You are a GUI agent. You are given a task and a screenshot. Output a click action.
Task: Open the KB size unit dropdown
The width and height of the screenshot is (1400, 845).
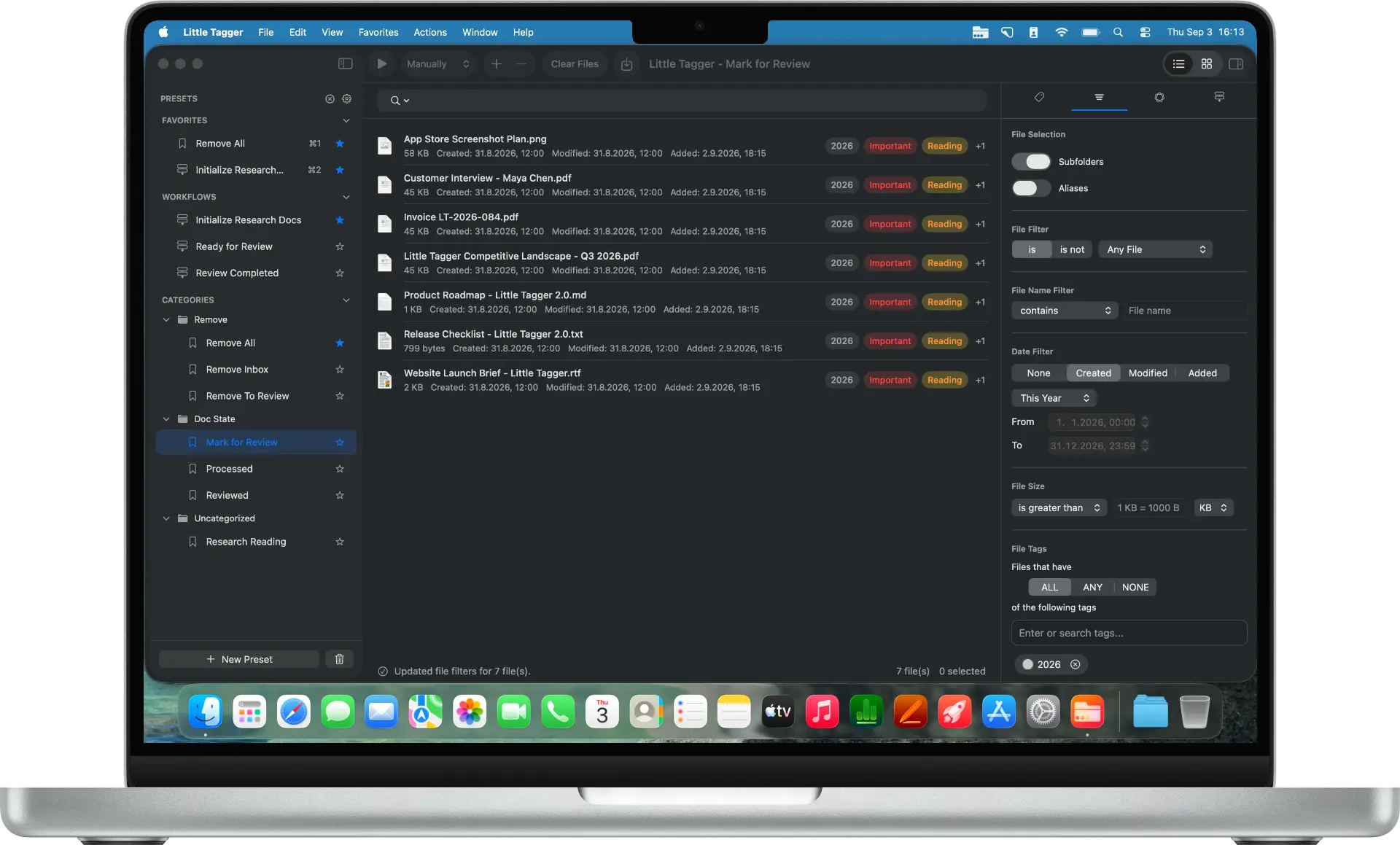[1213, 508]
